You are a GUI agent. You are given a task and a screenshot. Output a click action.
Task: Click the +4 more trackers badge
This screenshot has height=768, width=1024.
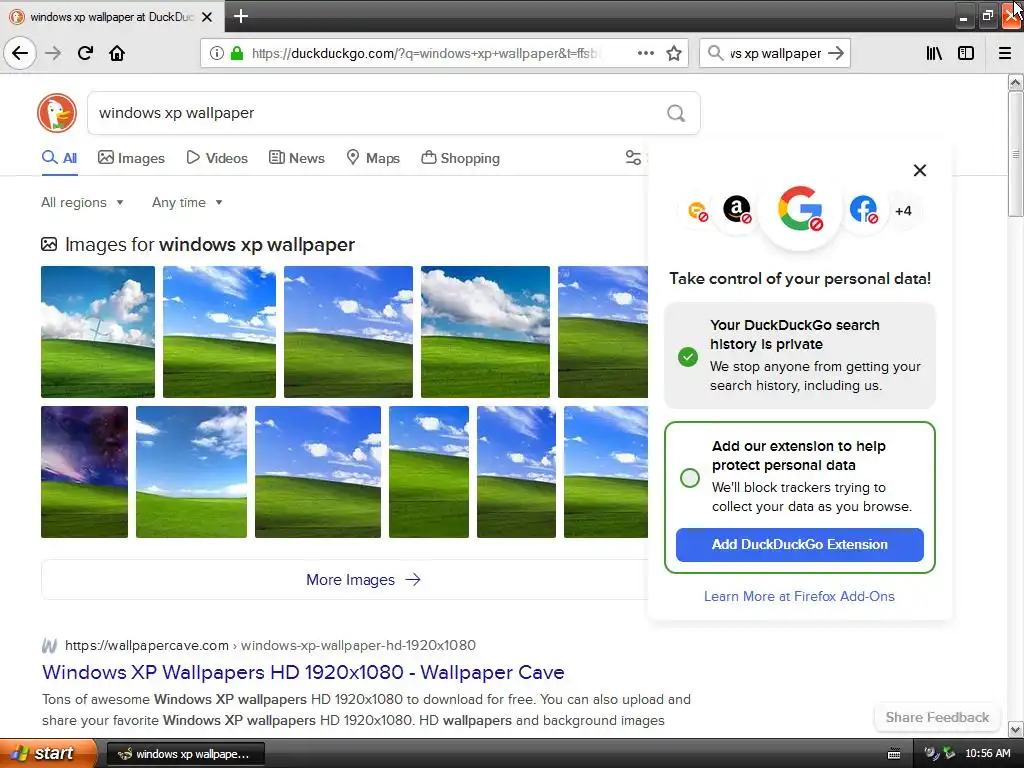coord(903,211)
